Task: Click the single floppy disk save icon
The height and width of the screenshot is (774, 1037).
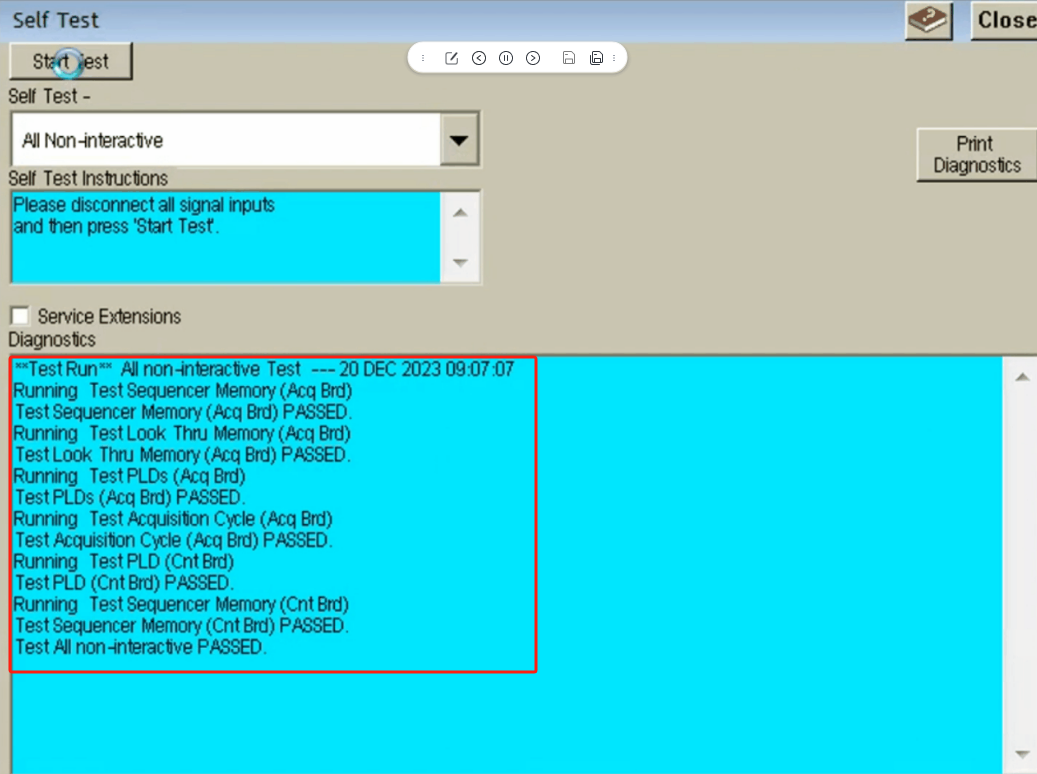Action: (x=568, y=58)
